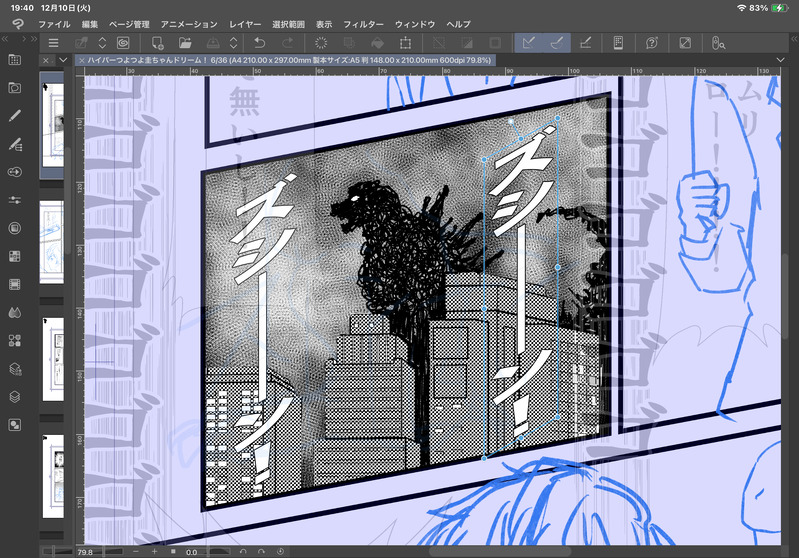Click the fit to screen icon

click(685, 43)
